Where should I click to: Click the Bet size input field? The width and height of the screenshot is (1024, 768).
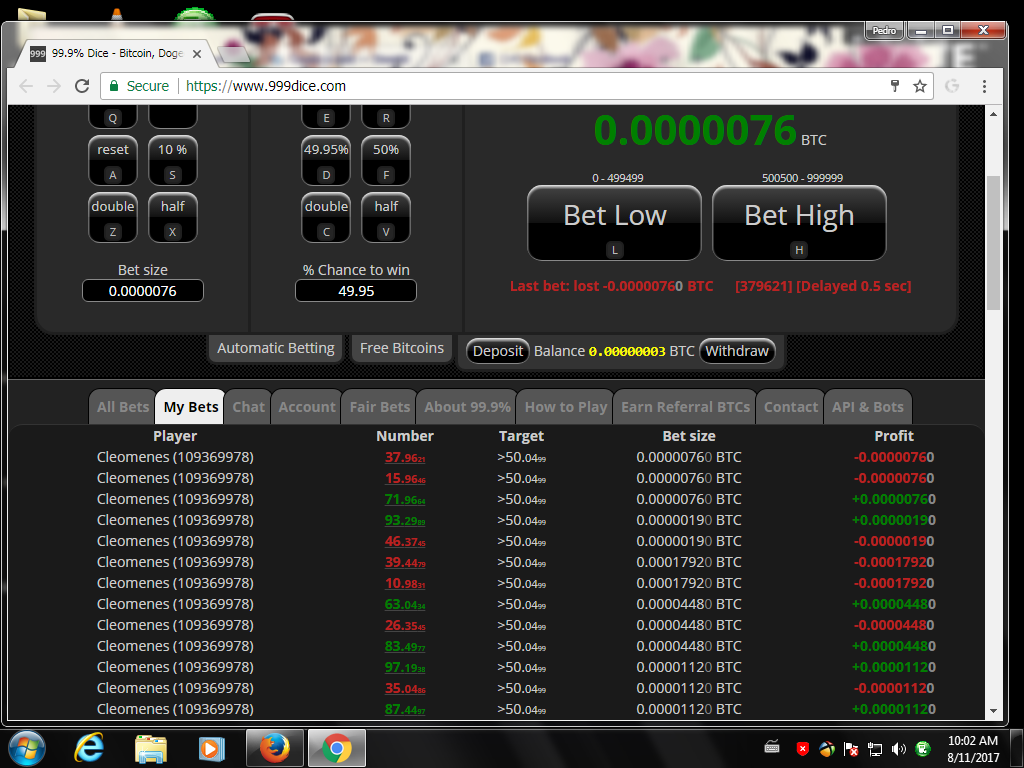point(142,291)
